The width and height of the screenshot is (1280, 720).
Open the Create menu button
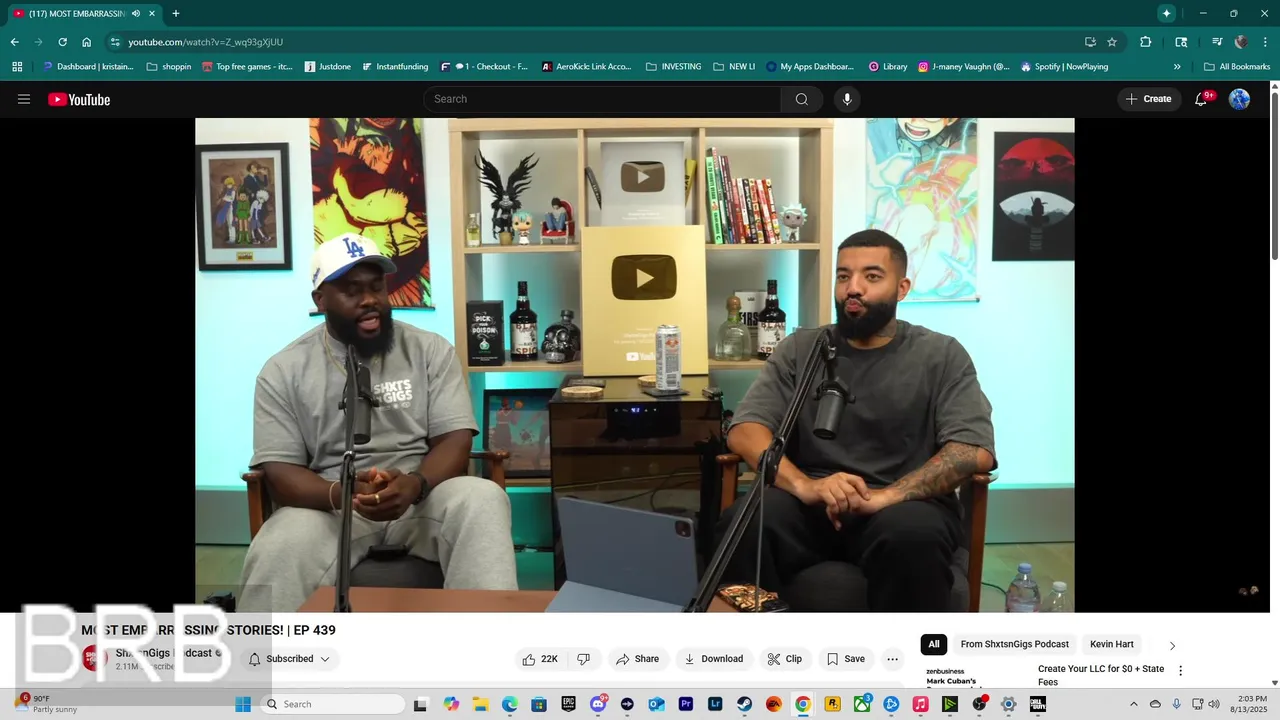point(1149,99)
